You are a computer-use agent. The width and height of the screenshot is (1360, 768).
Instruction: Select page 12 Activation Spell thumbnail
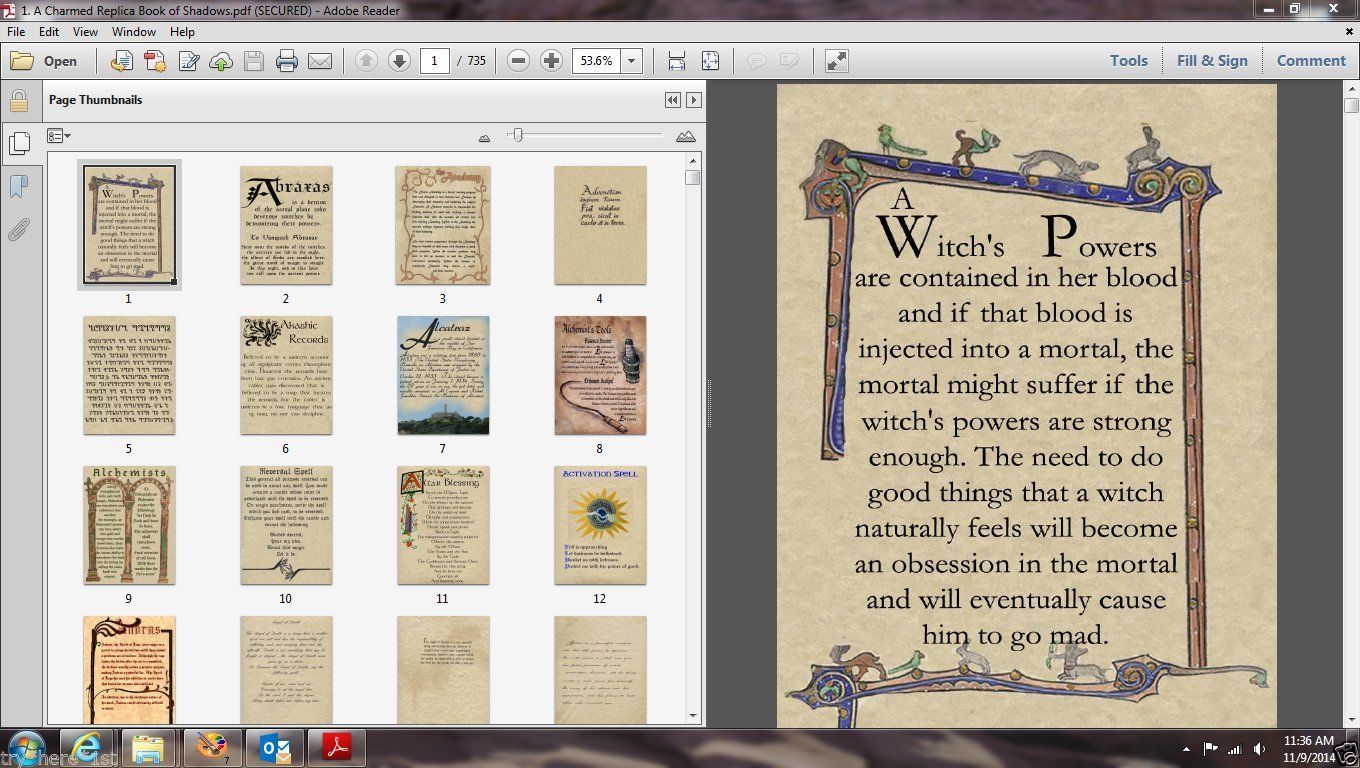[600, 525]
